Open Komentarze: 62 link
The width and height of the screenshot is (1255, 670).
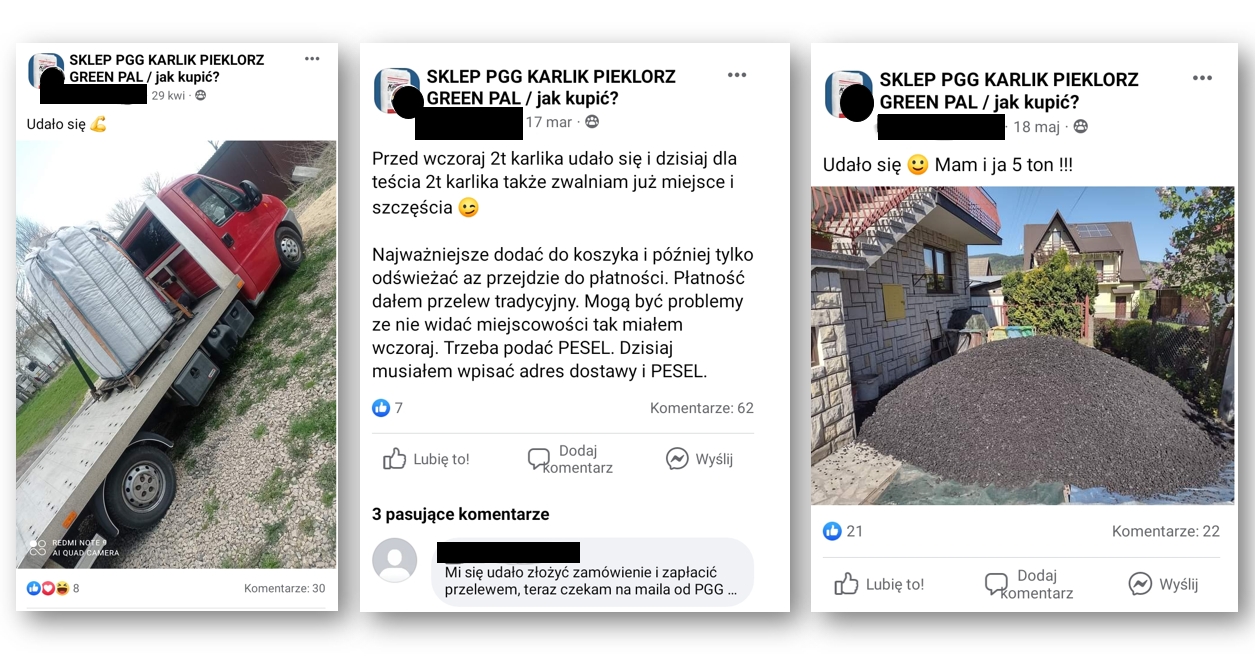click(702, 408)
